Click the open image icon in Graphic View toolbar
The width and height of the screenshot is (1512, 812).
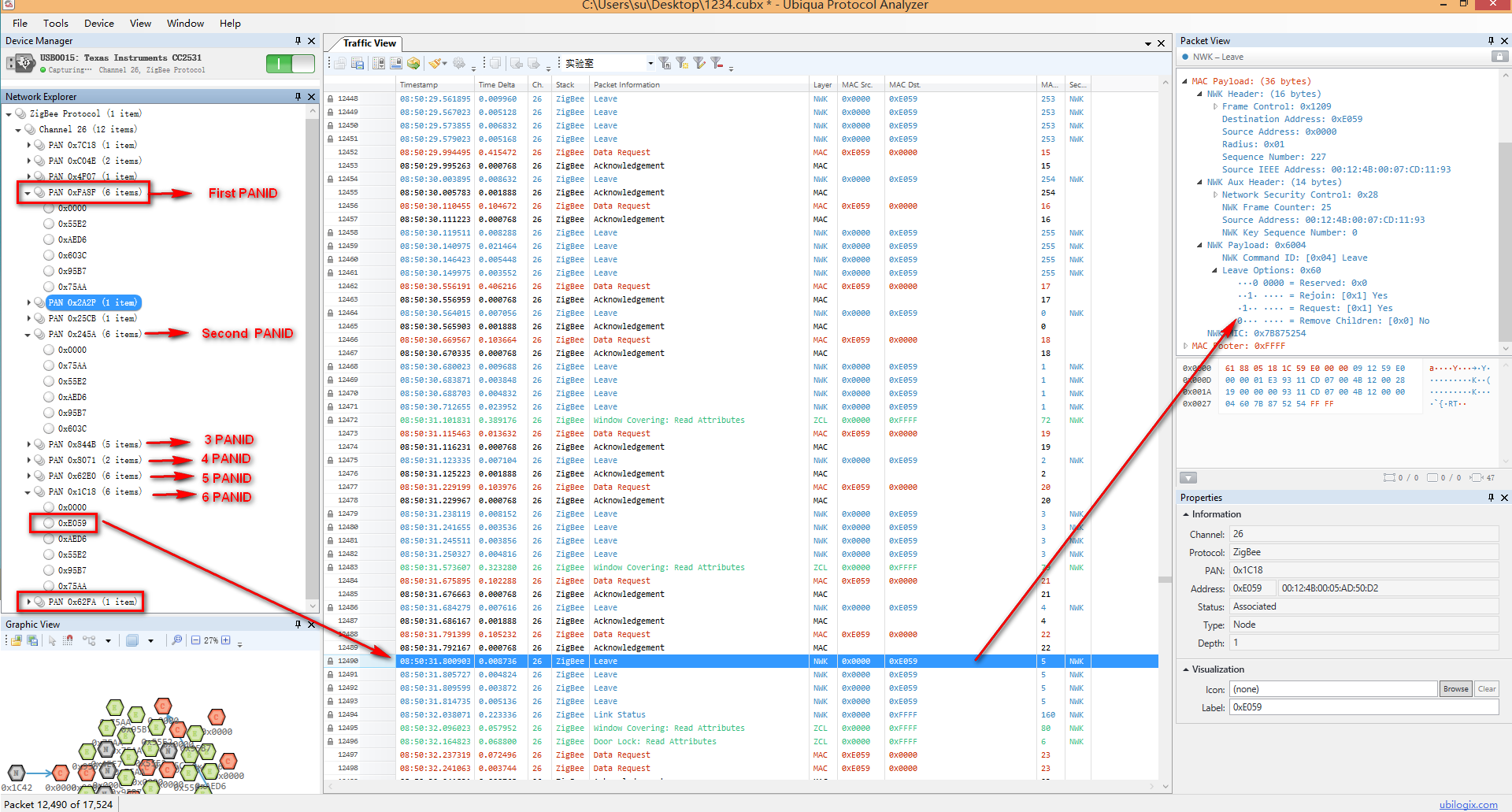tap(16, 640)
